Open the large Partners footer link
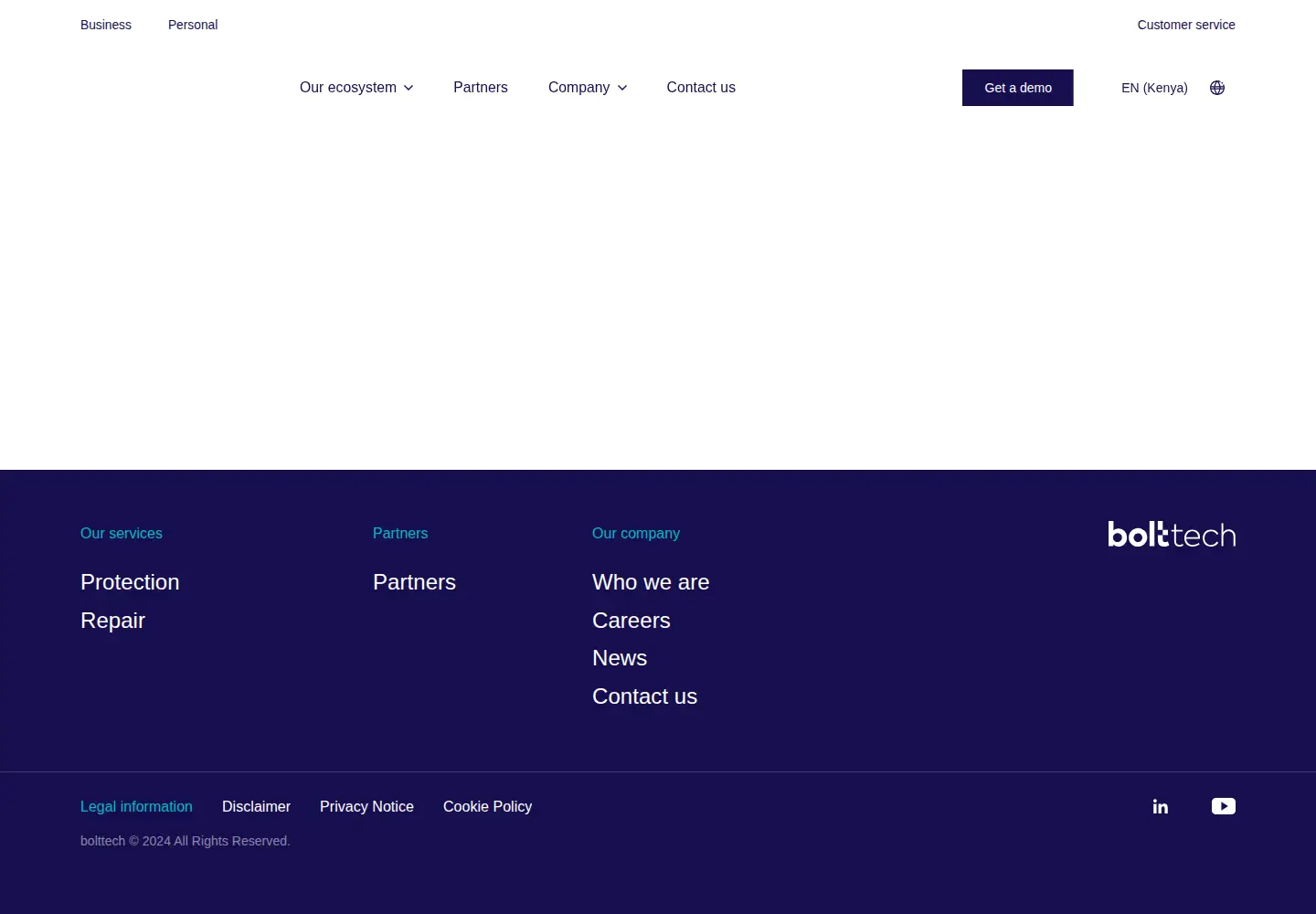Screen dimensions: 1316x914 (x=414, y=582)
